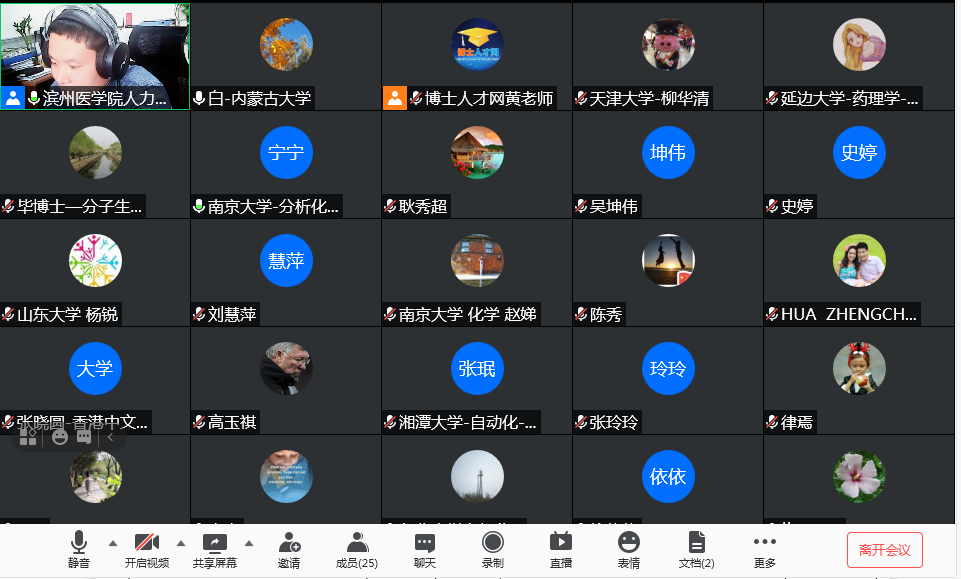The height and width of the screenshot is (579, 961).
Task: Select 博士人才网黄老师 participant tile
Action: [477, 56]
